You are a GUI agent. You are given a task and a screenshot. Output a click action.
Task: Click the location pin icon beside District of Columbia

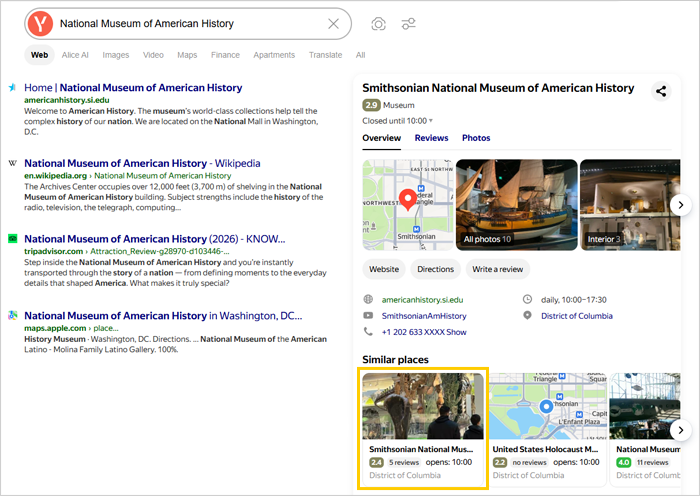point(527,316)
